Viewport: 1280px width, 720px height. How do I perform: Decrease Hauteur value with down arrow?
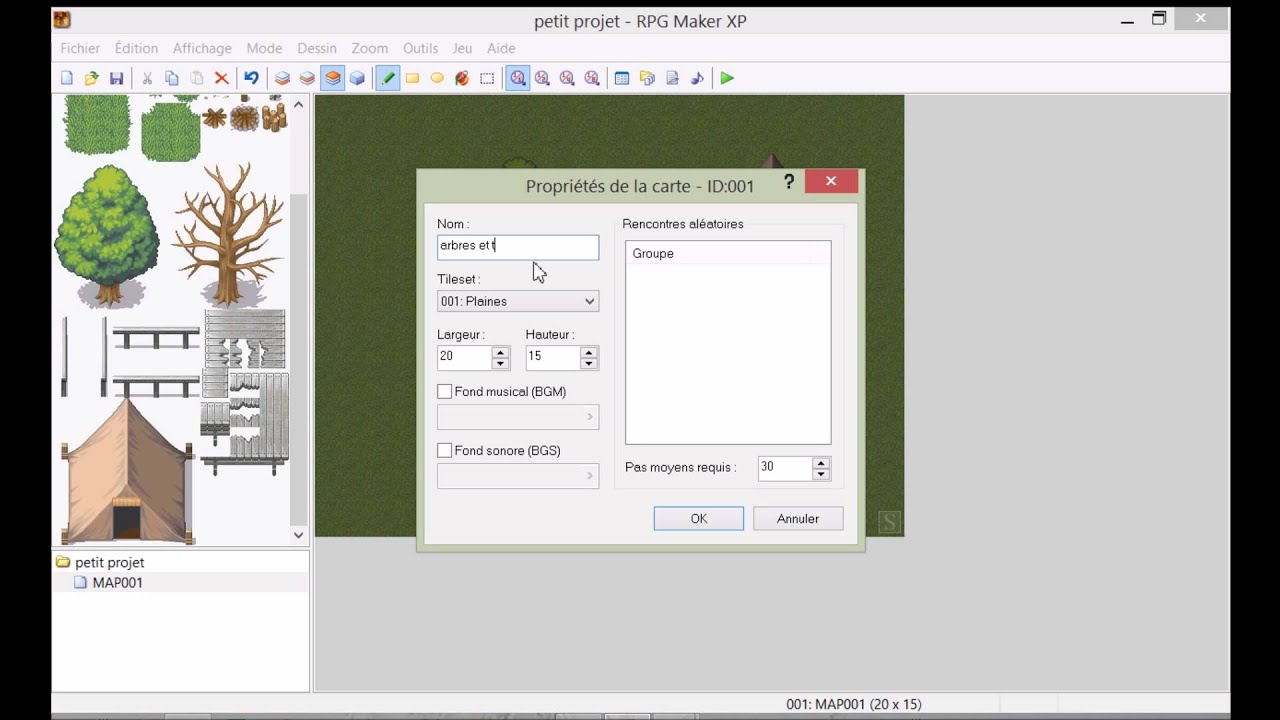click(x=589, y=363)
